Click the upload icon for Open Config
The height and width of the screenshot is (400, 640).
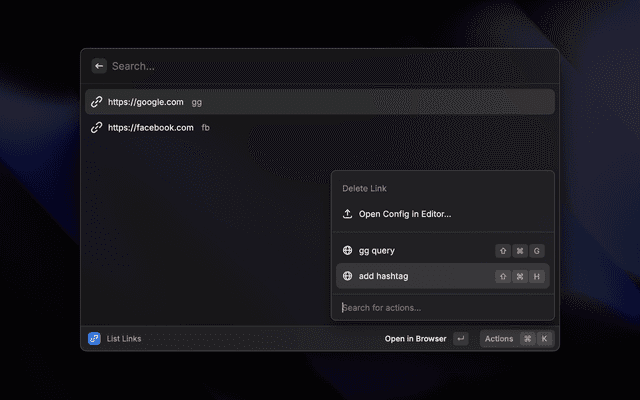[347, 214]
